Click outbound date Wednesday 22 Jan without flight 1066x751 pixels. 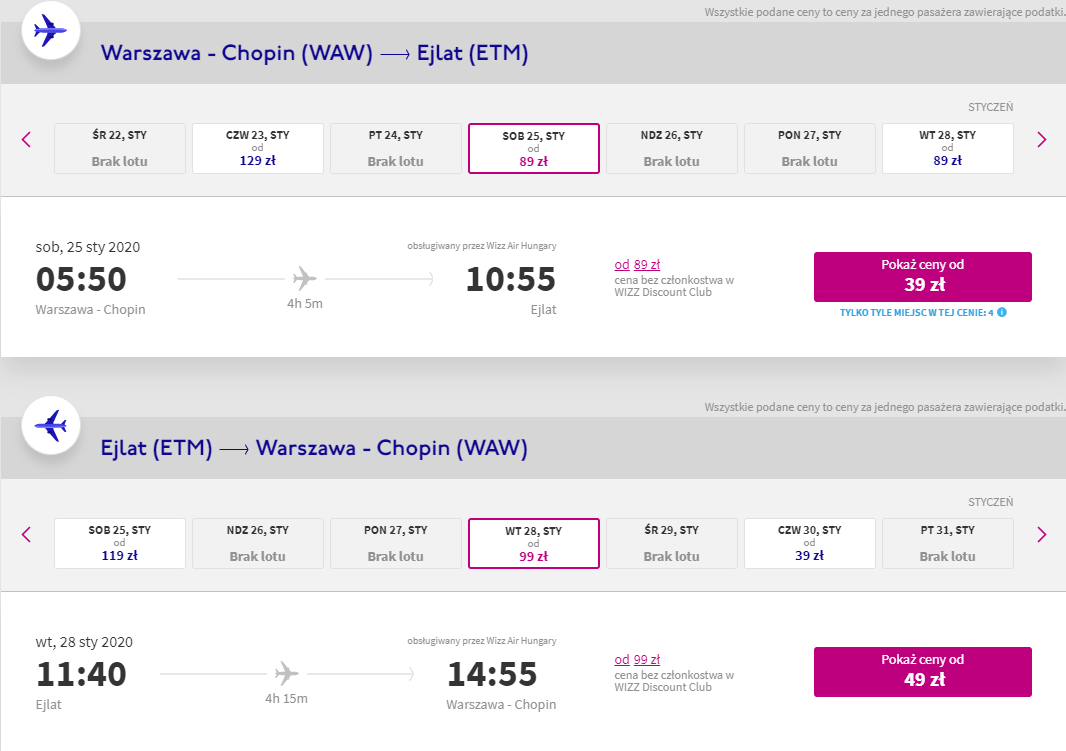(120, 148)
